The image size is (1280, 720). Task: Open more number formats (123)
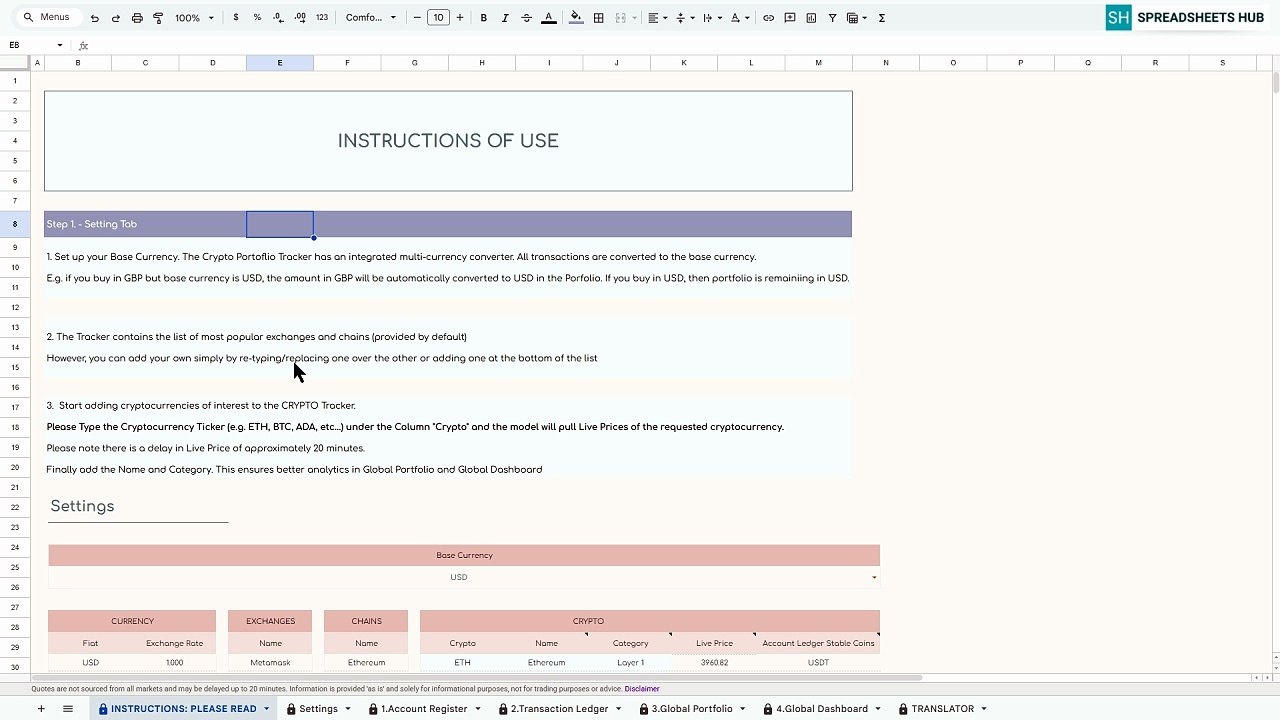coord(322,18)
